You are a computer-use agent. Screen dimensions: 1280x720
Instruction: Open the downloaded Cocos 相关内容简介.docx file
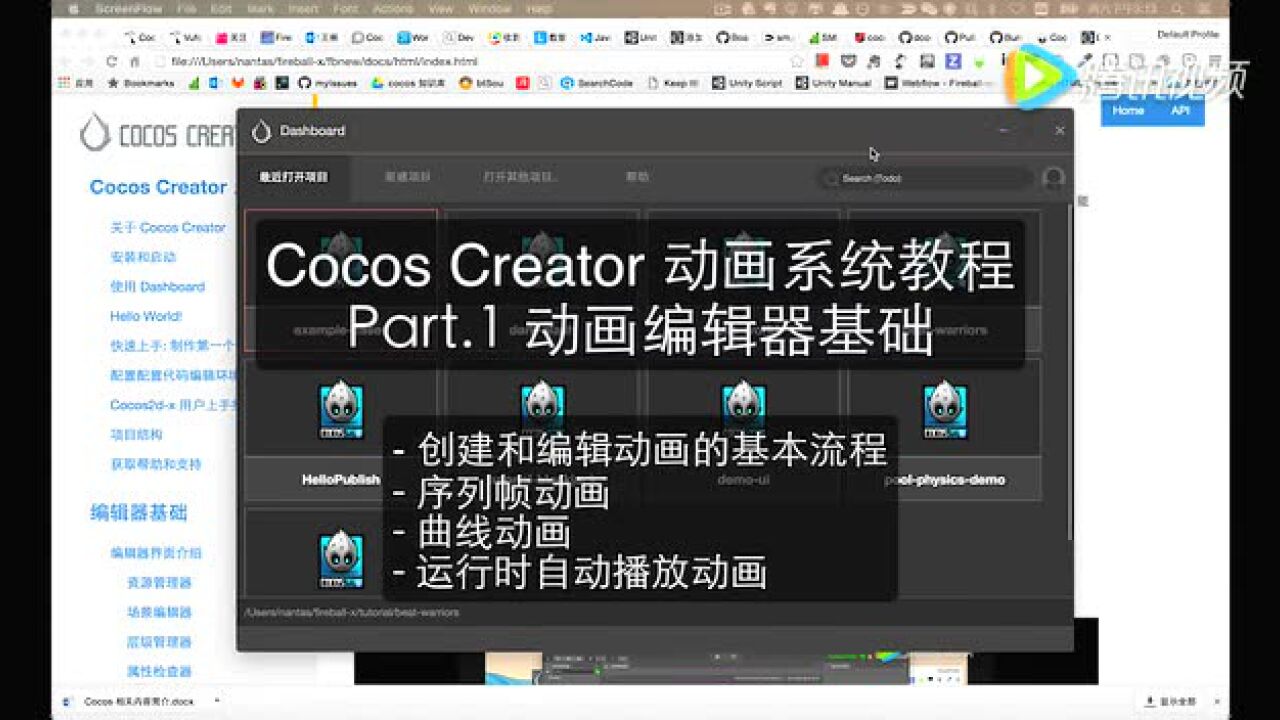point(130,701)
